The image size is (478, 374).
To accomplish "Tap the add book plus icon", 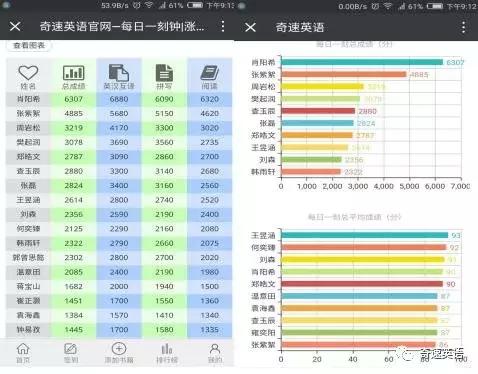I will click(119, 349).
